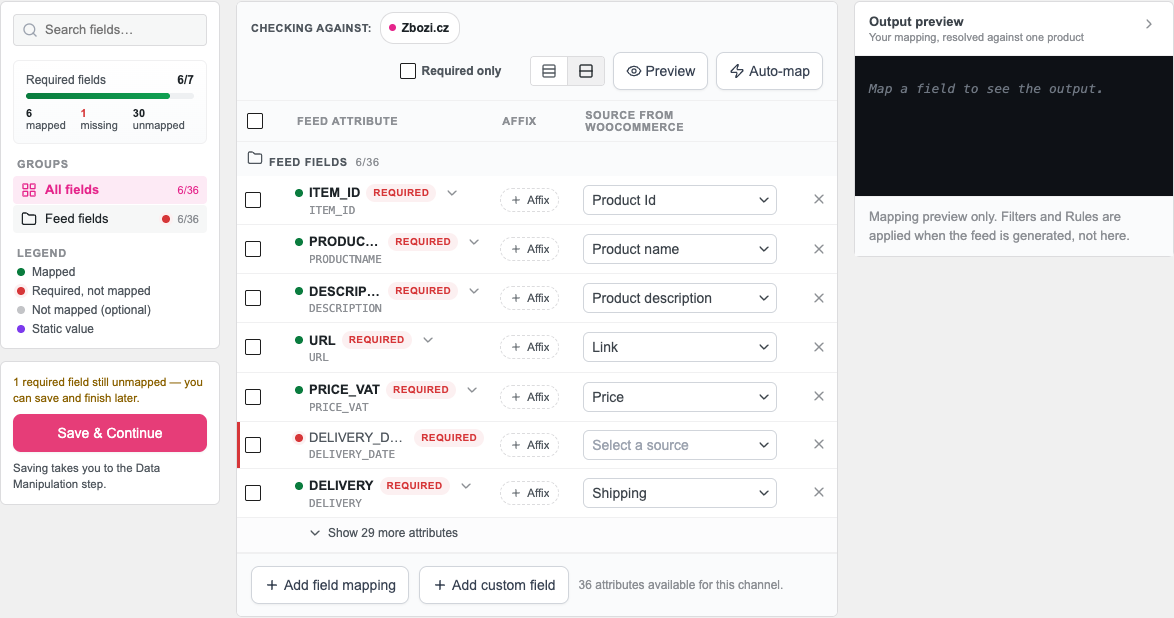Viewport: 1174px width, 618px height.
Task: Expand ITEM_ID details chevron
Action: pos(452,193)
